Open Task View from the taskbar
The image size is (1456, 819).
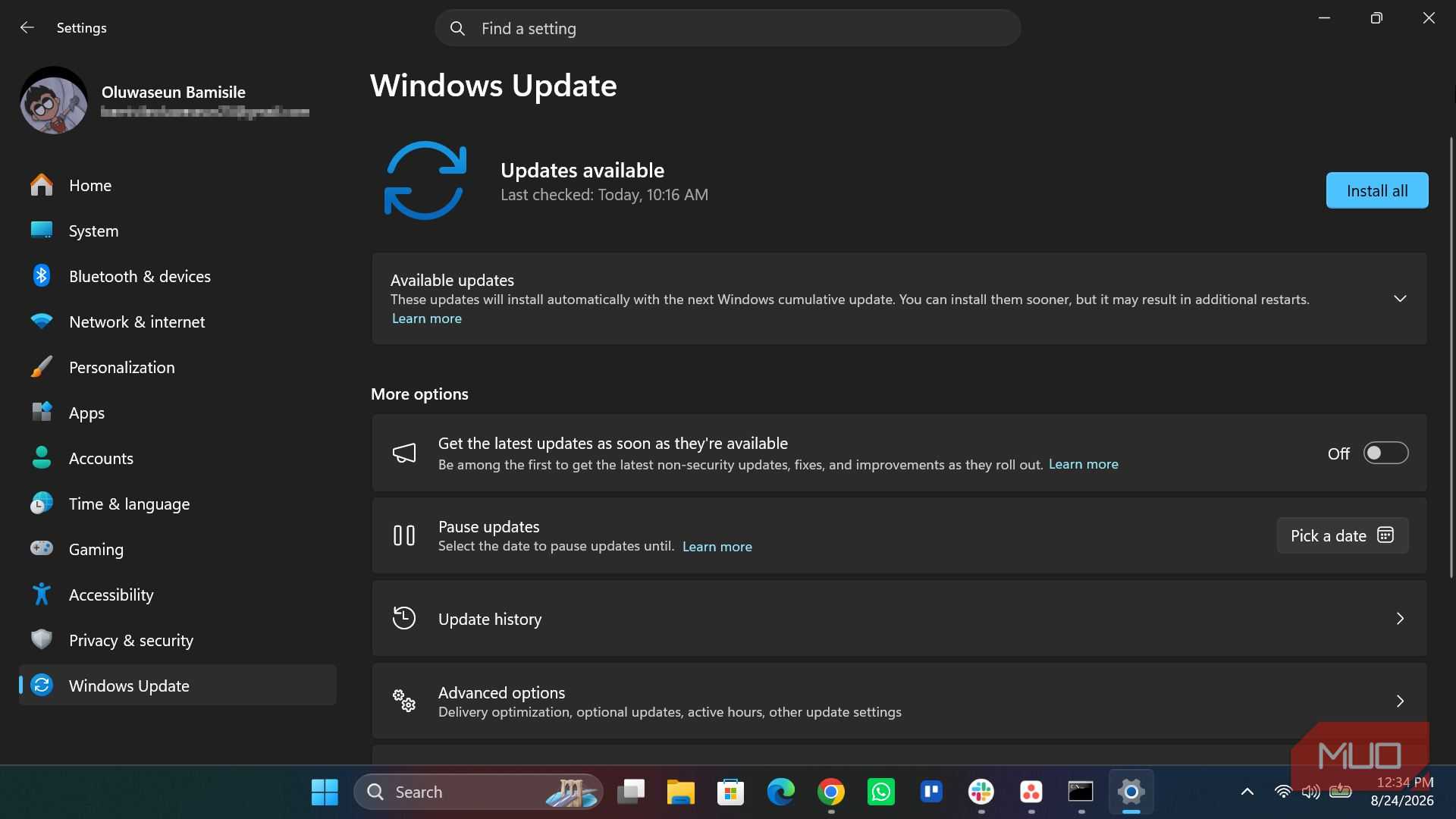pyautogui.click(x=630, y=792)
